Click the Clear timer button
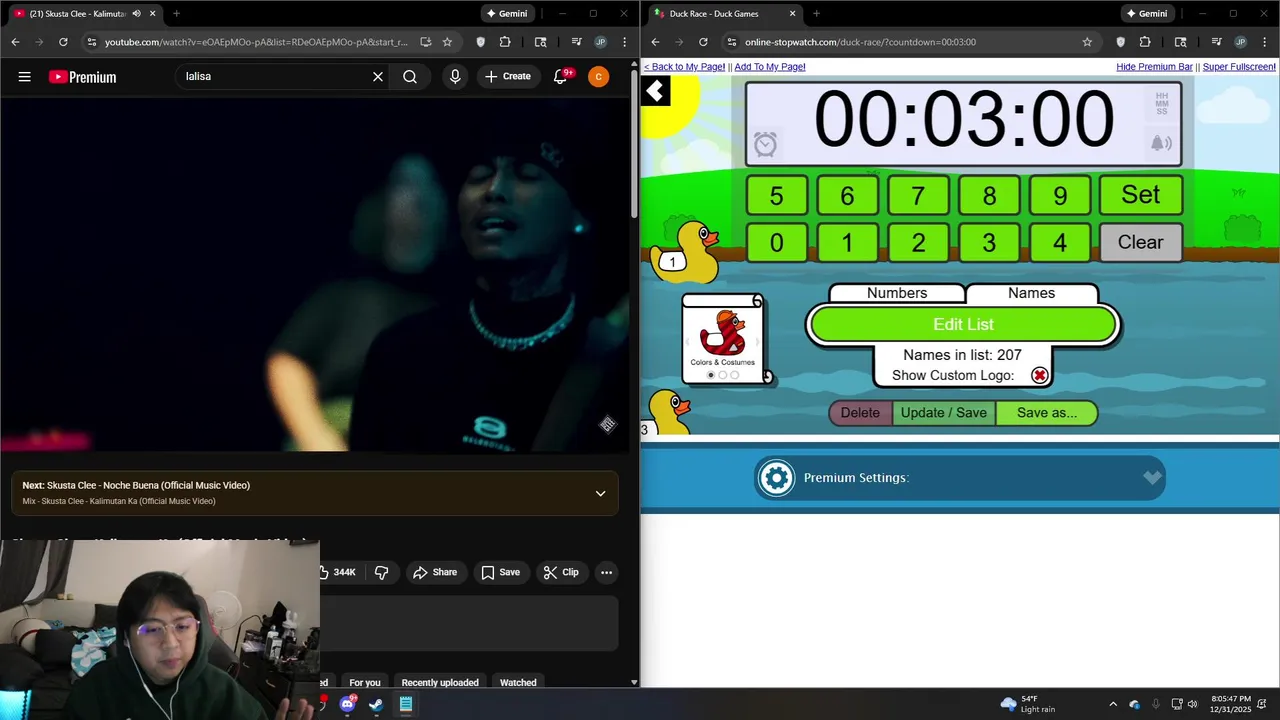The height and width of the screenshot is (720, 1280). 1140,242
